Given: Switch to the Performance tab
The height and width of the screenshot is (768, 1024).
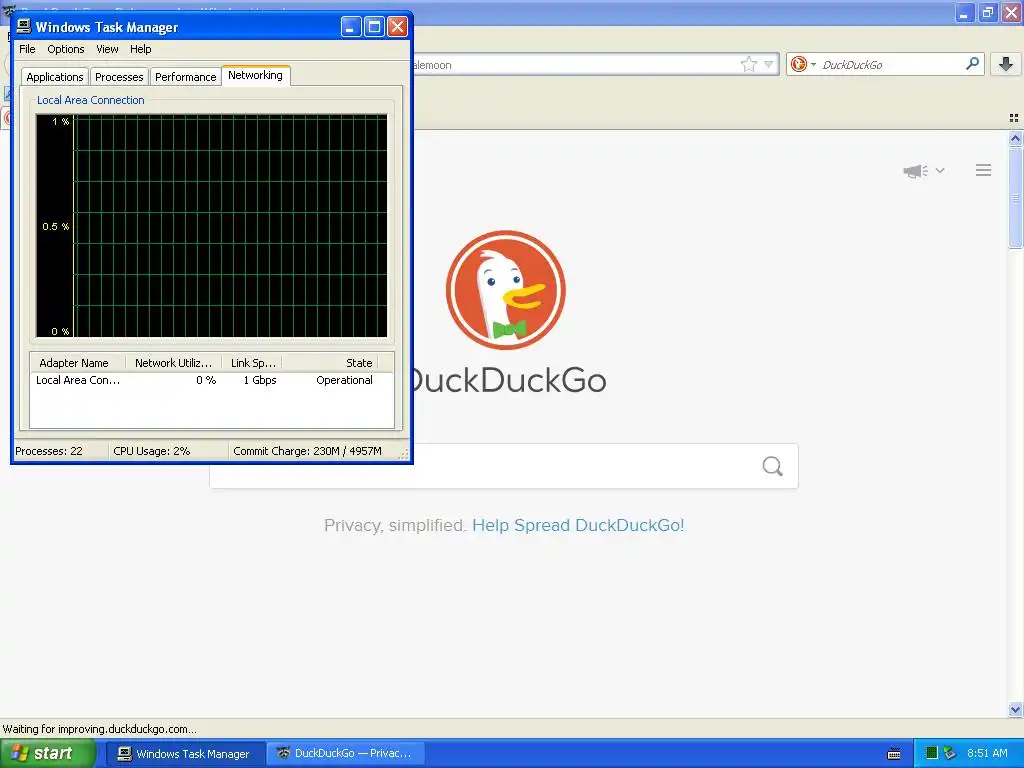Looking at the screenshot, I should click(x=185, y=76).
